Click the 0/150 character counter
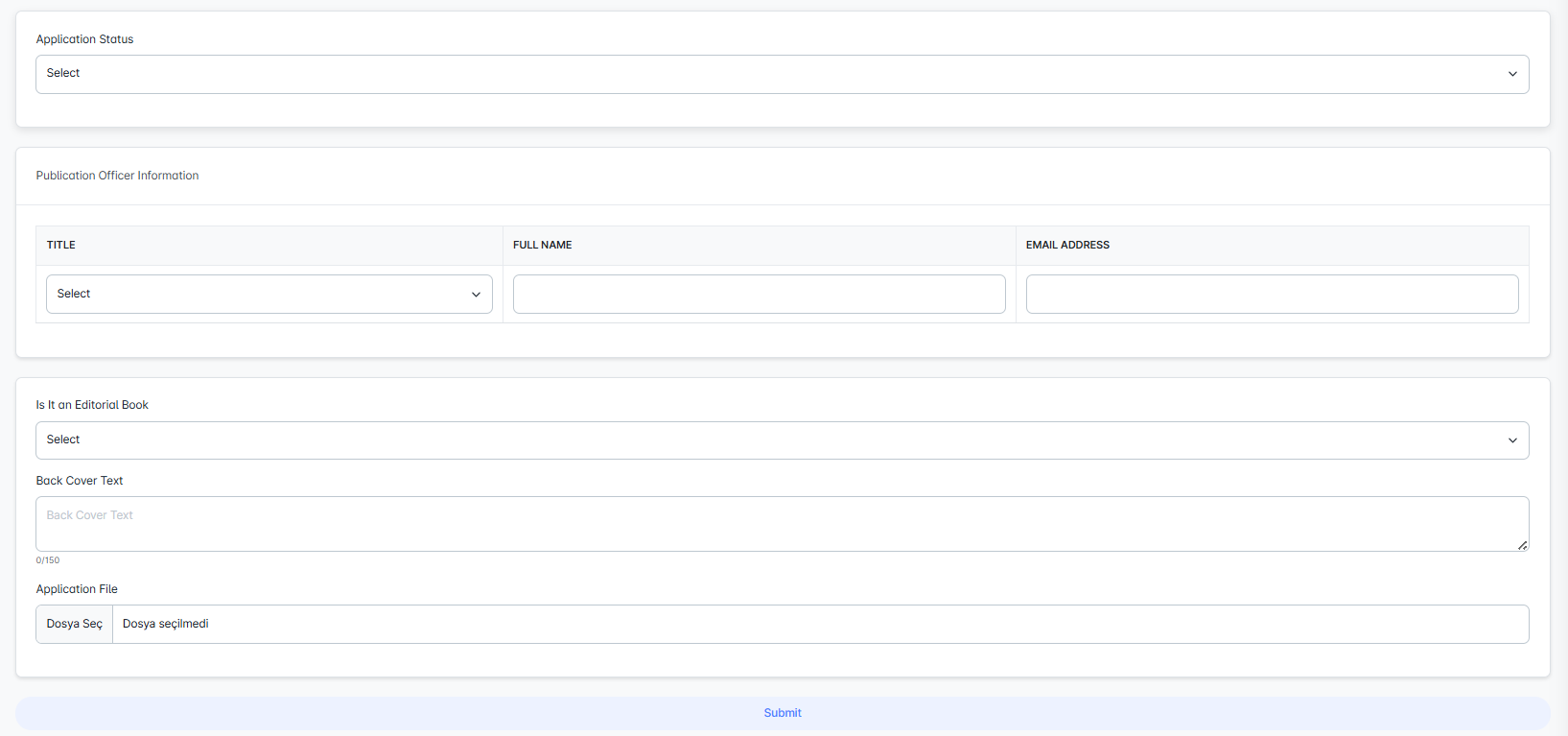This screenshot has width=1568, height=736. point(48,560)
